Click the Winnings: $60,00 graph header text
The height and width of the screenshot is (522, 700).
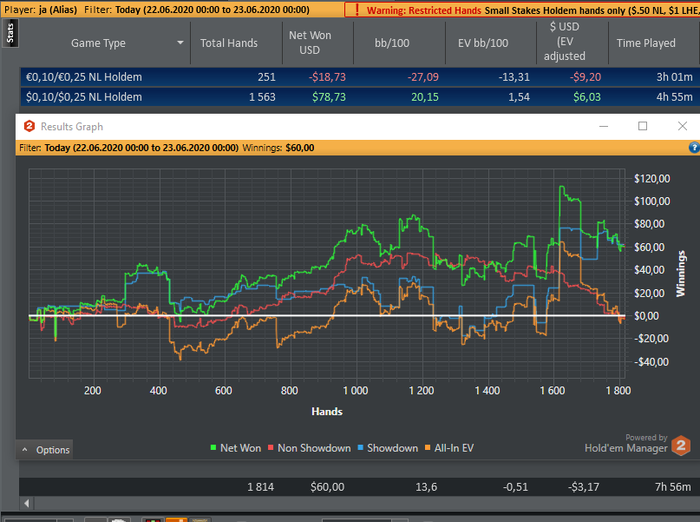point(278,148)
